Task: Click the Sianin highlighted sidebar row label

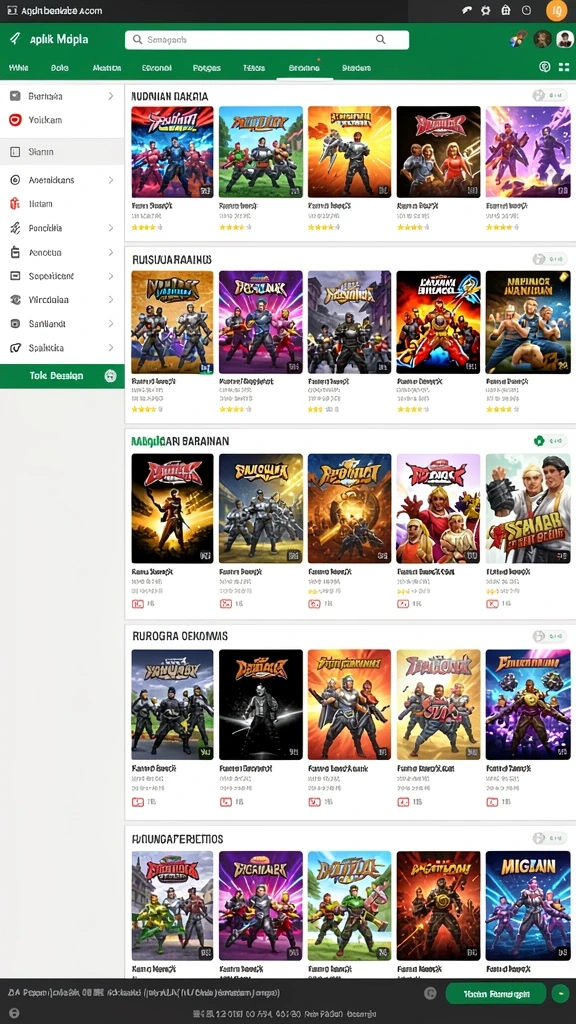Action: (41, 152)
